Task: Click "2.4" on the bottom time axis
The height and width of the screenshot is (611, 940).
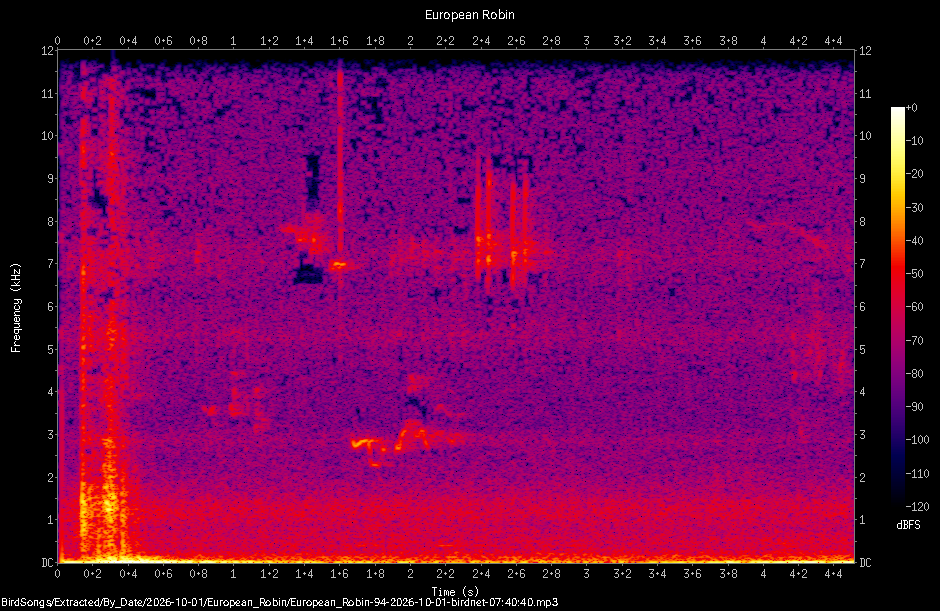Action: pos(481,574)
